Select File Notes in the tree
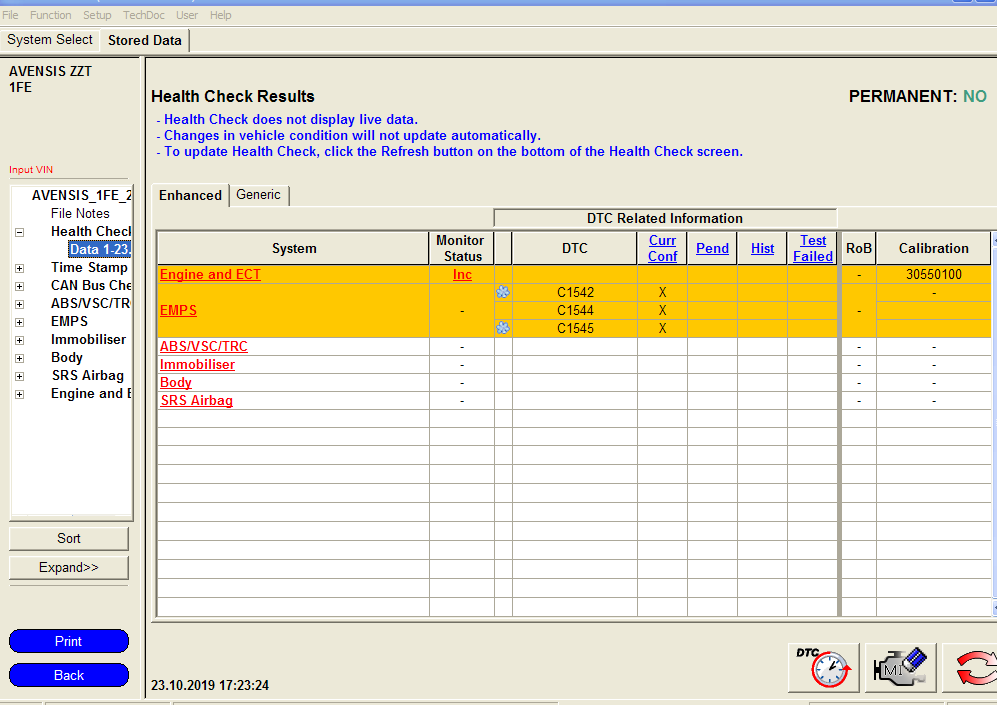997x705 pixels. tap(80, 213)
